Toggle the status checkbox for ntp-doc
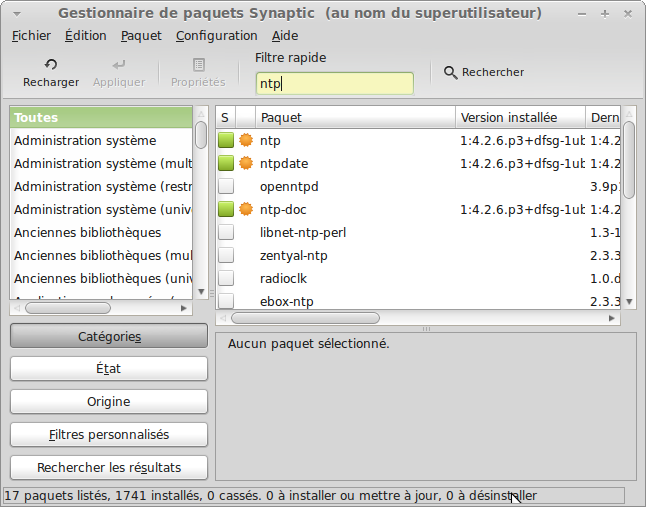This screenshot has width=646, height=507. tap(226, 210)
